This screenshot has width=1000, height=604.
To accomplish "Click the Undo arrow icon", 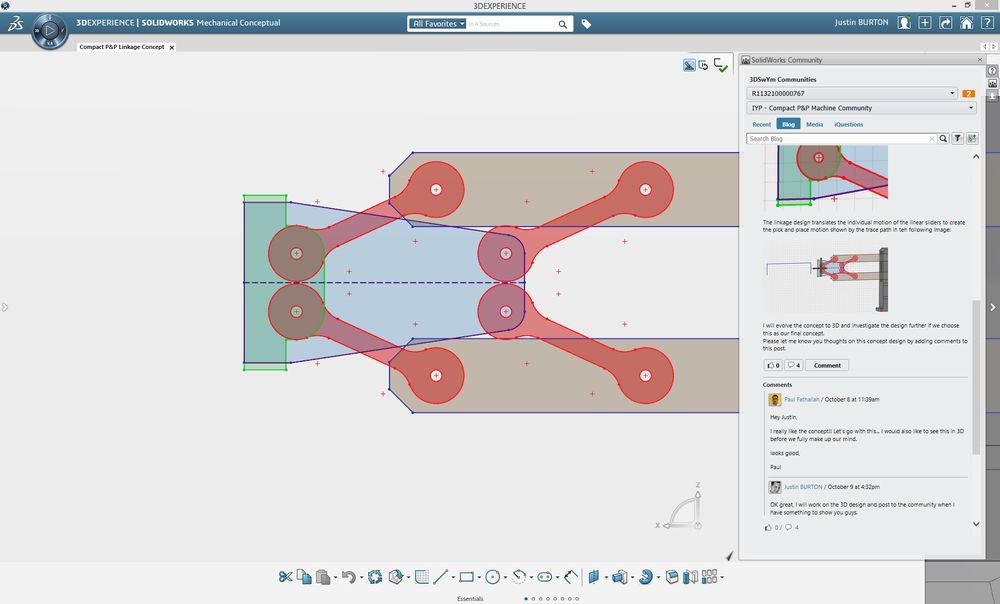I will coord(346,577).
